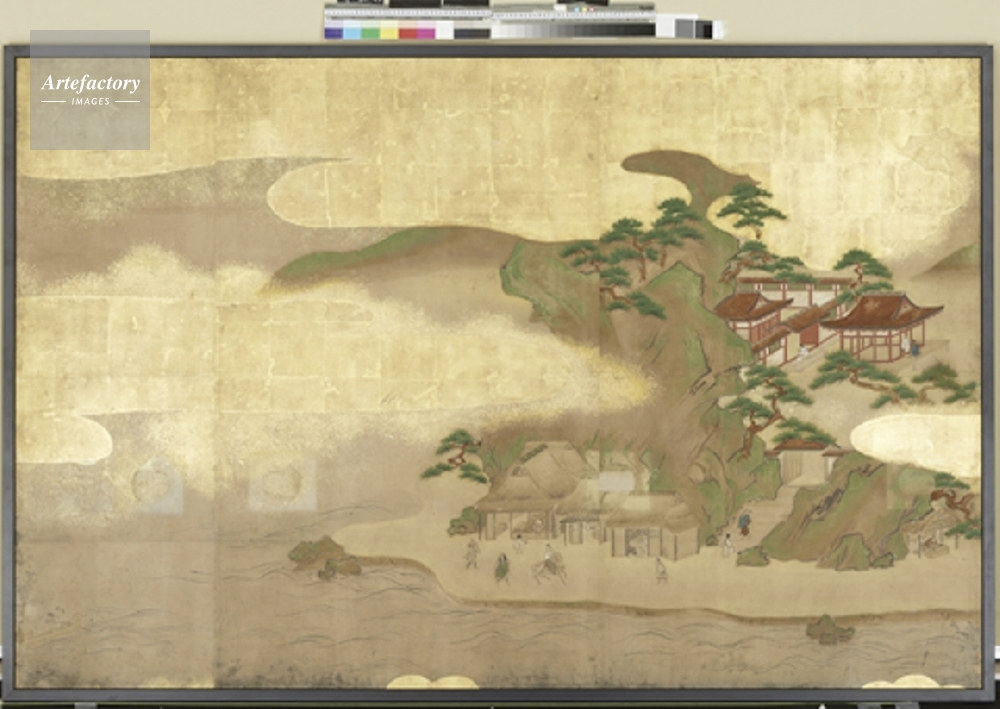Screen dimensions: 1000x709
Task: Click the pine tree atop the hill peak
Action: [752, 206]
